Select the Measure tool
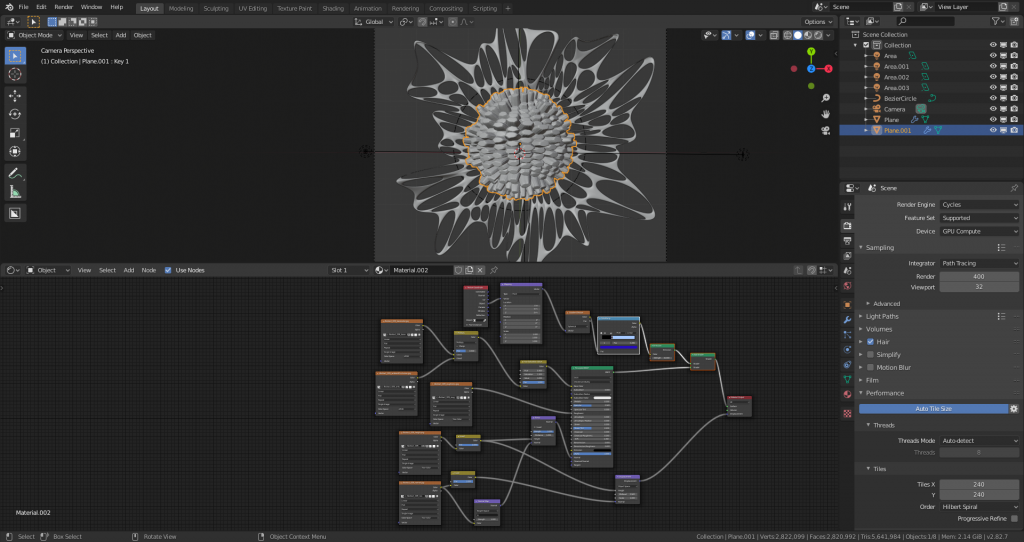 (14, 192)
